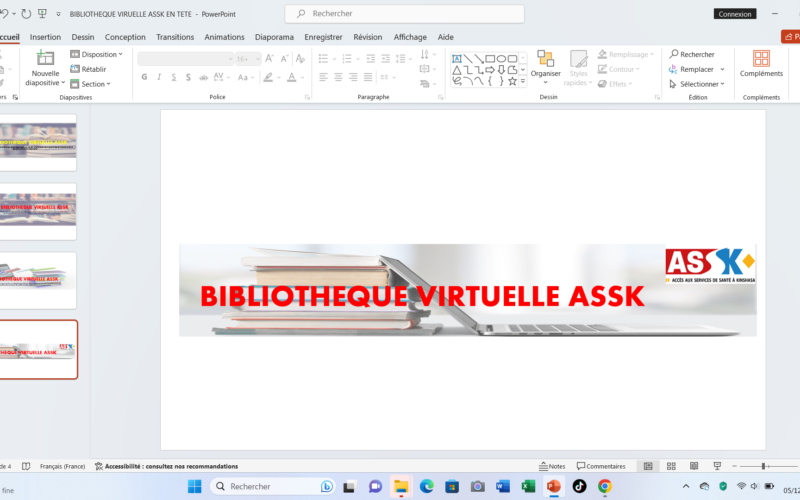The image size is (800, 500).
Task: Align text to the left
Action: pos(323,77)
